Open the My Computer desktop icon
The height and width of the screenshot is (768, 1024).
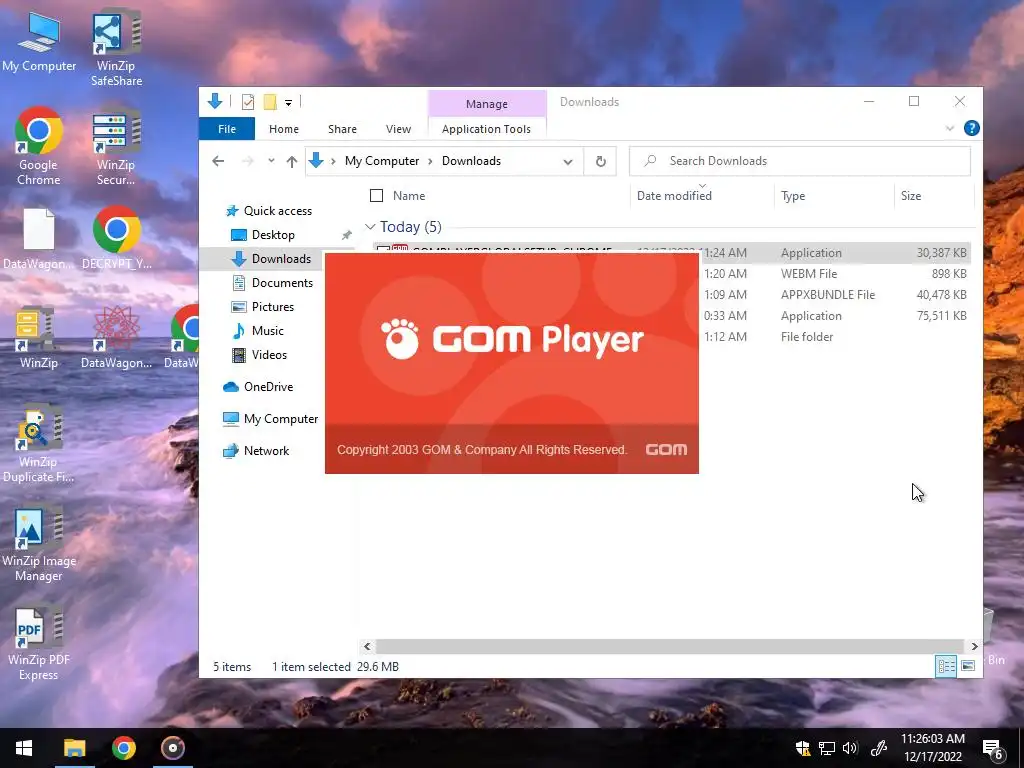[39, 42]
